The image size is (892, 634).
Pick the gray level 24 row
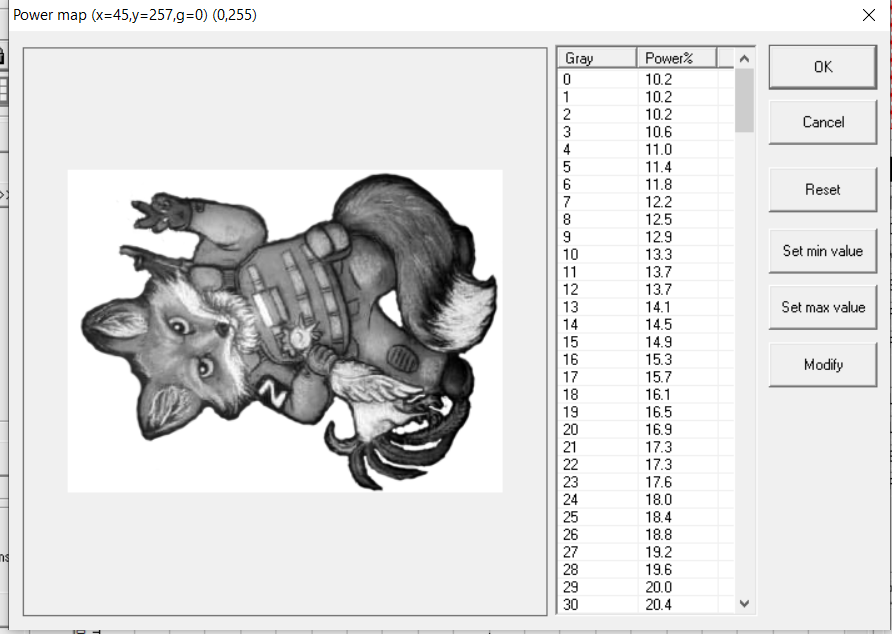click(x=646, y=500)
